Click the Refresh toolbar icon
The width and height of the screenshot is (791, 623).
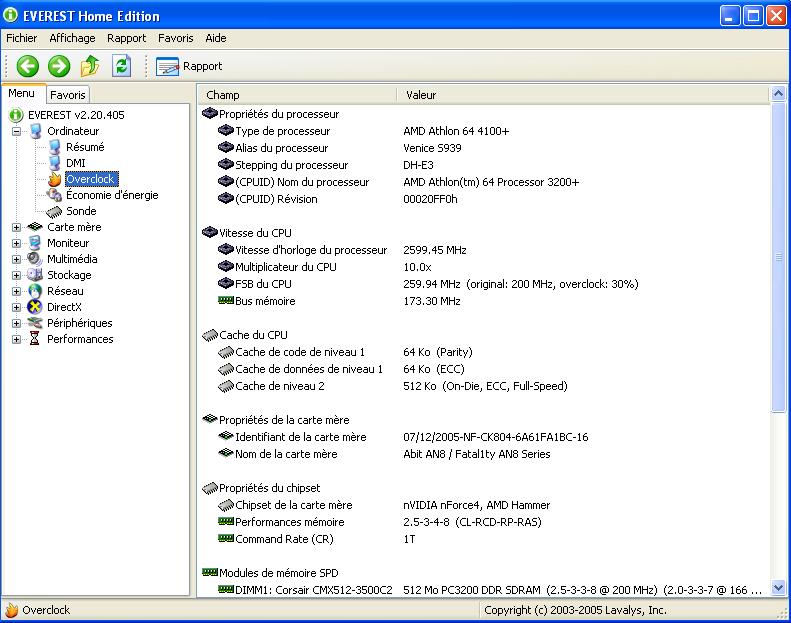point(121,66)
